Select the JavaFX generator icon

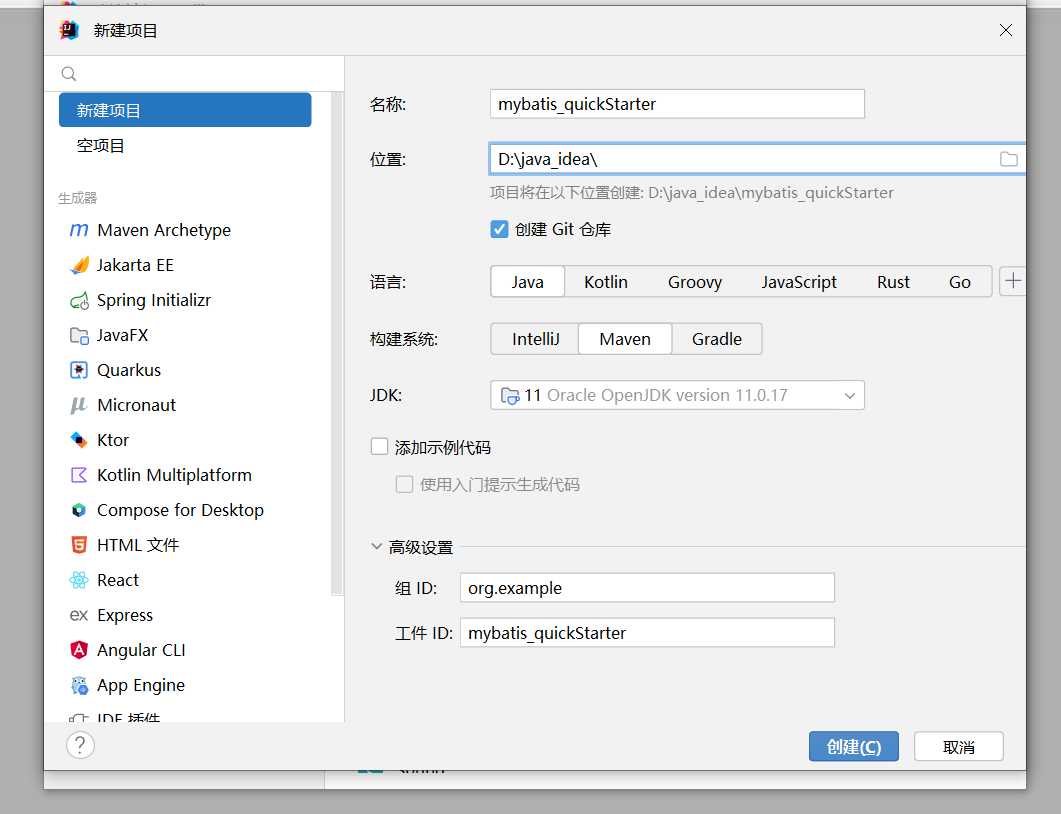pos(79,335)
